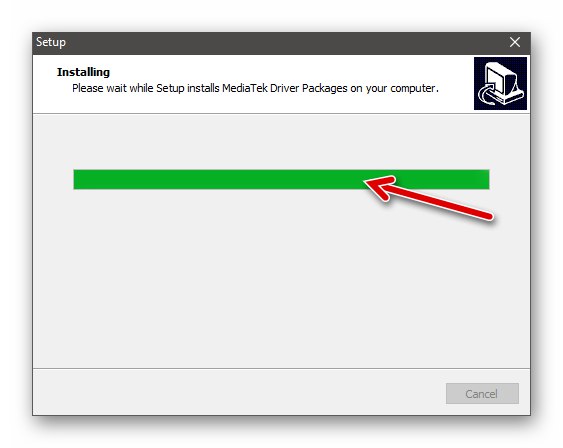563x448 pixels.
Task: Click the words "on your computer" in message
Action: 393,88
